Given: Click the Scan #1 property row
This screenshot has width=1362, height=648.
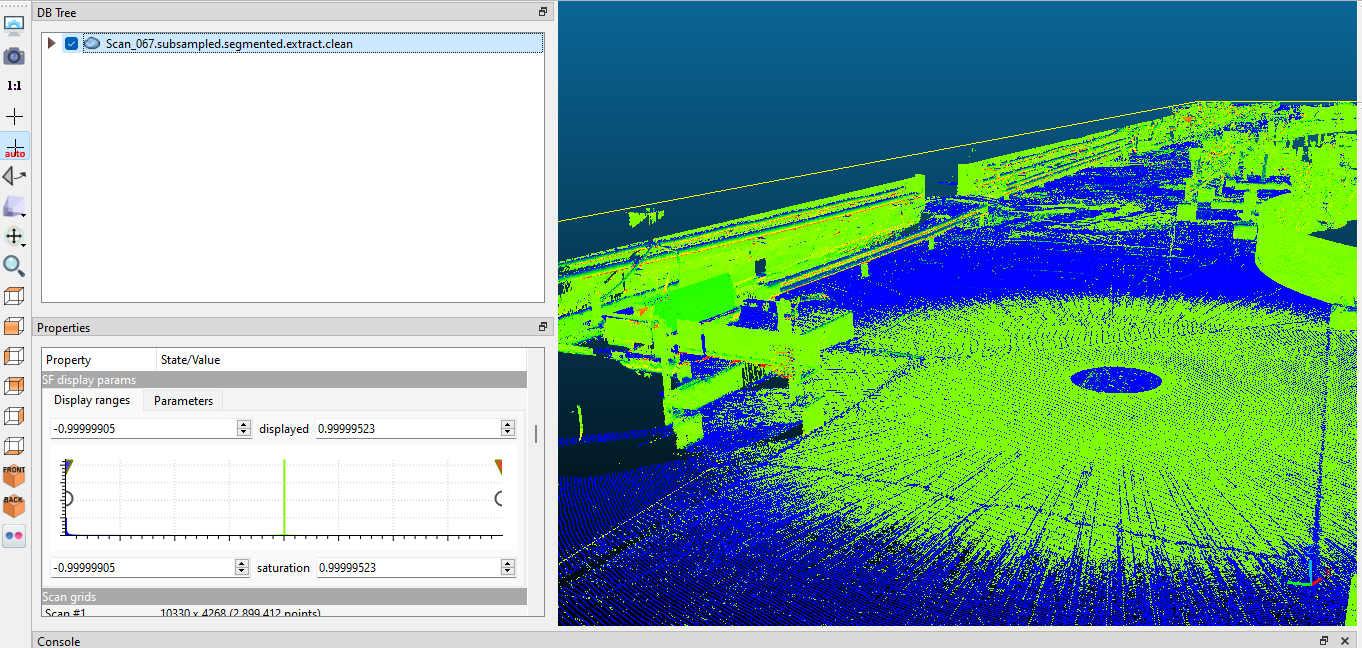Looking at the screenshot, I should (284, 612).
